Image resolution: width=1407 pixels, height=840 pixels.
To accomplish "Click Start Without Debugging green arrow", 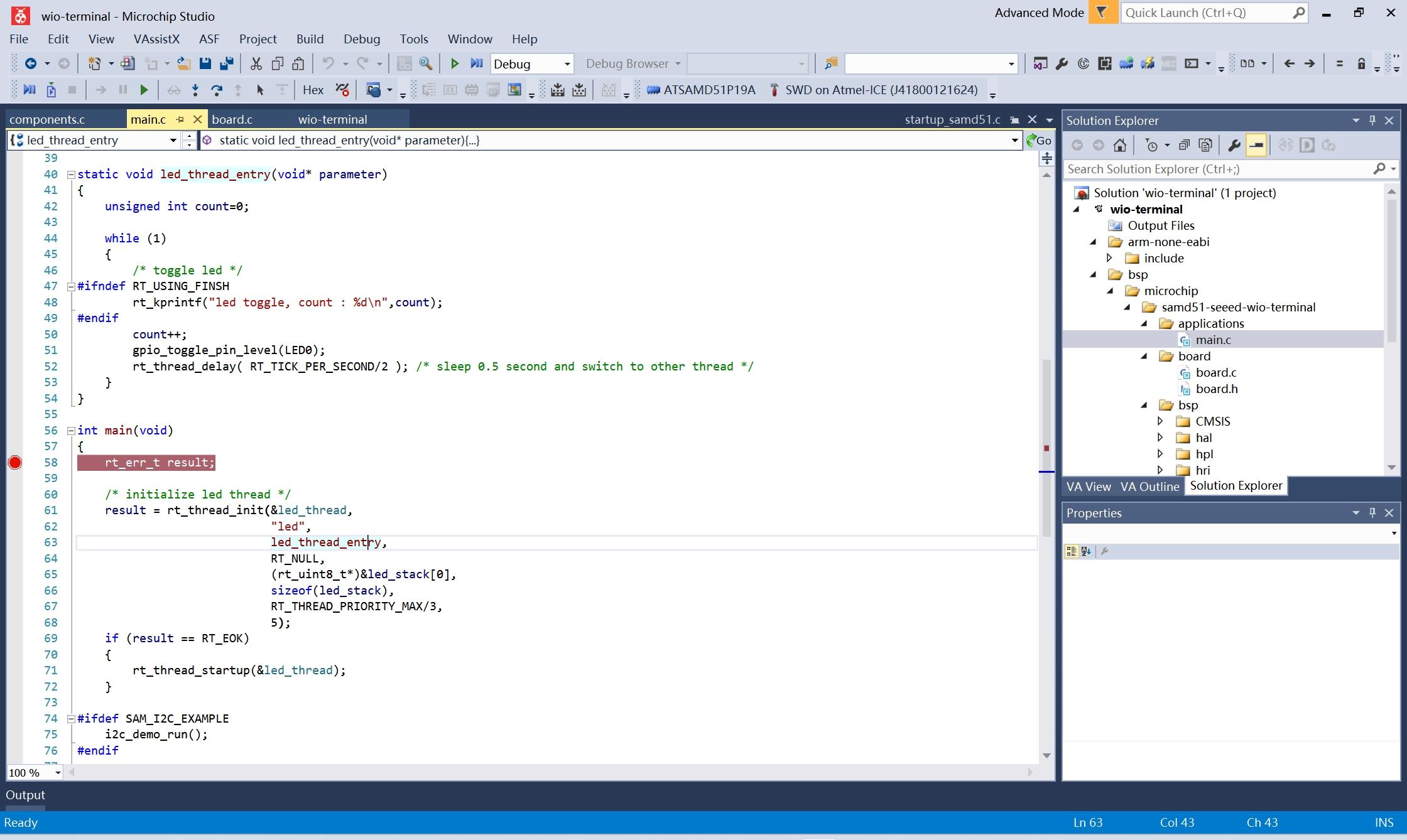I will (x=455, y=63).
